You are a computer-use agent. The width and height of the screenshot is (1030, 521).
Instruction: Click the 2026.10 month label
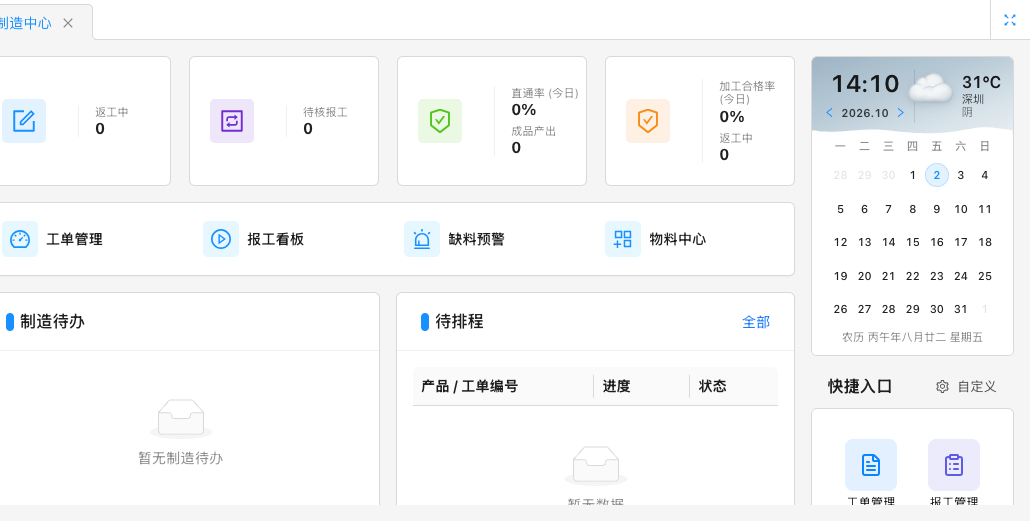click(864, 113)
